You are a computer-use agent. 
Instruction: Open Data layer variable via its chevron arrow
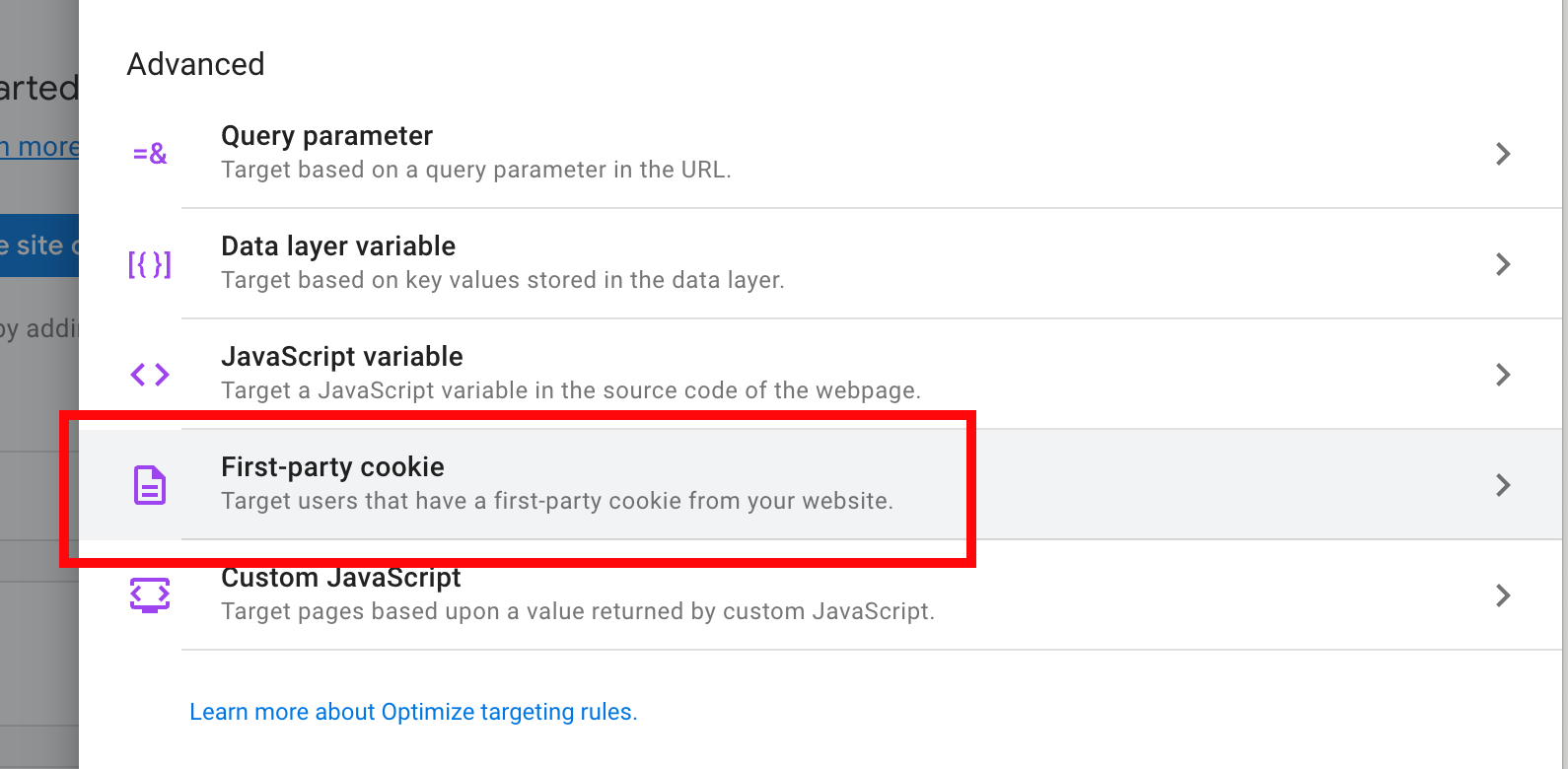tap(1503, 264)
